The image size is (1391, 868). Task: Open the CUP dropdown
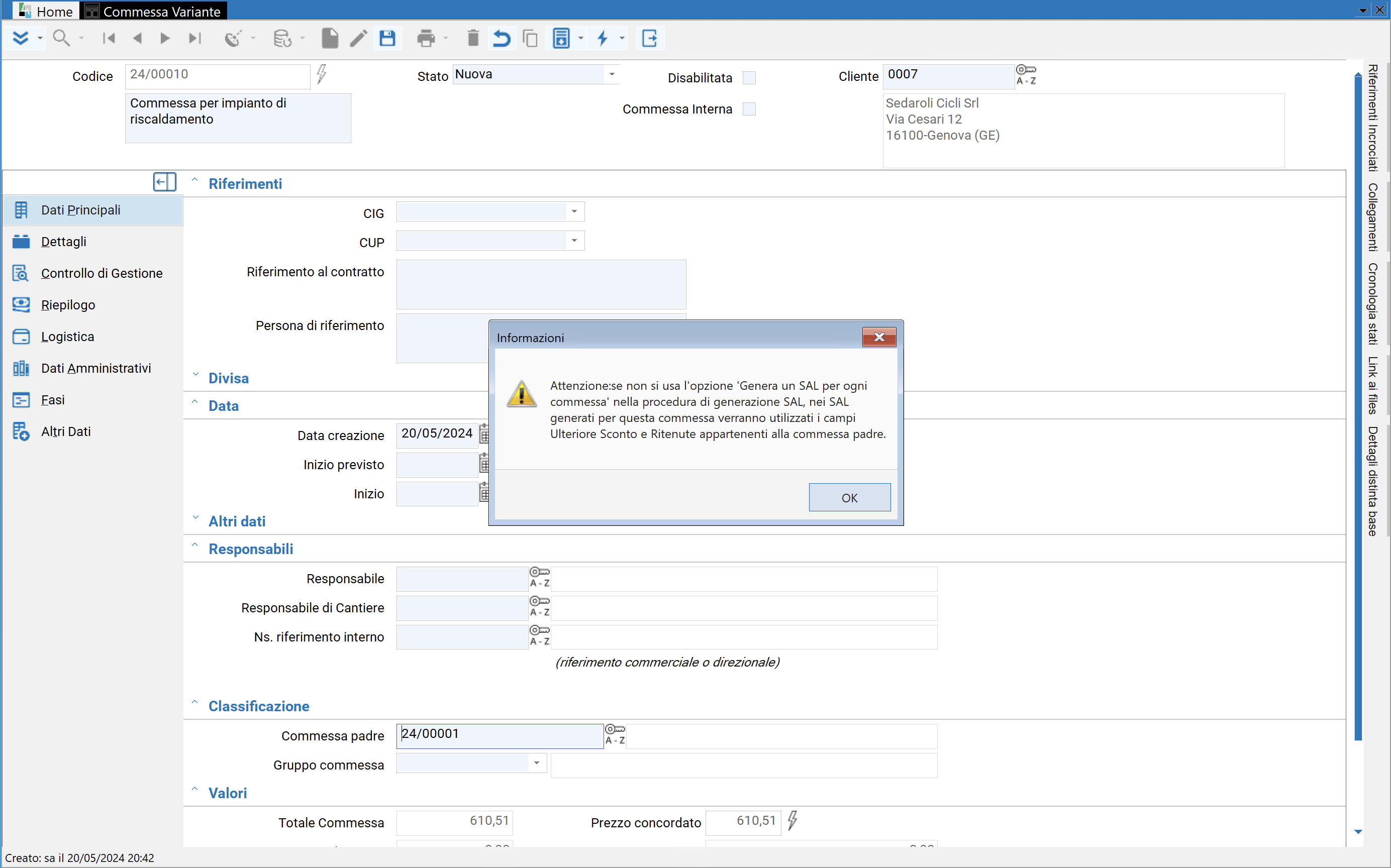tap(574, 241)
